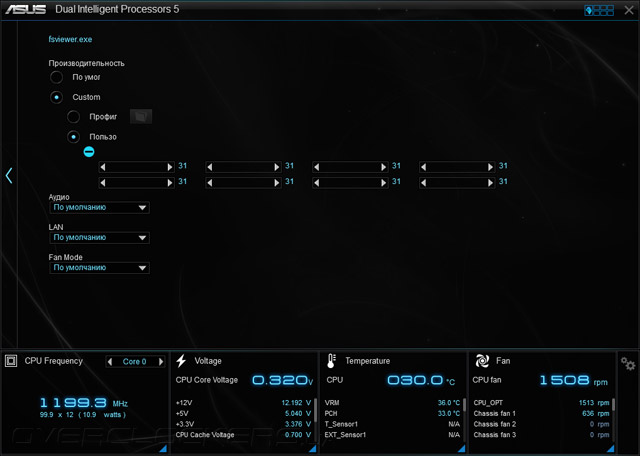Click the CPU_OPT fan row
This screenshot has height=456, width=640.
(541, 403)
